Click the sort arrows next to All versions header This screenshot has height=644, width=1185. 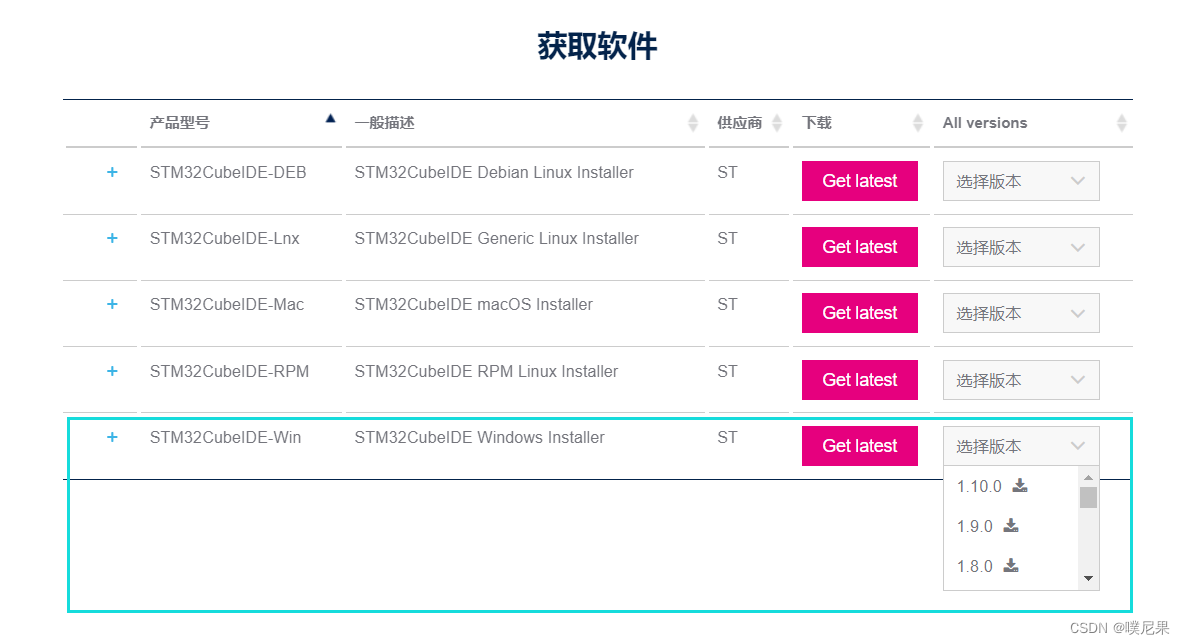pos(1122,122)
